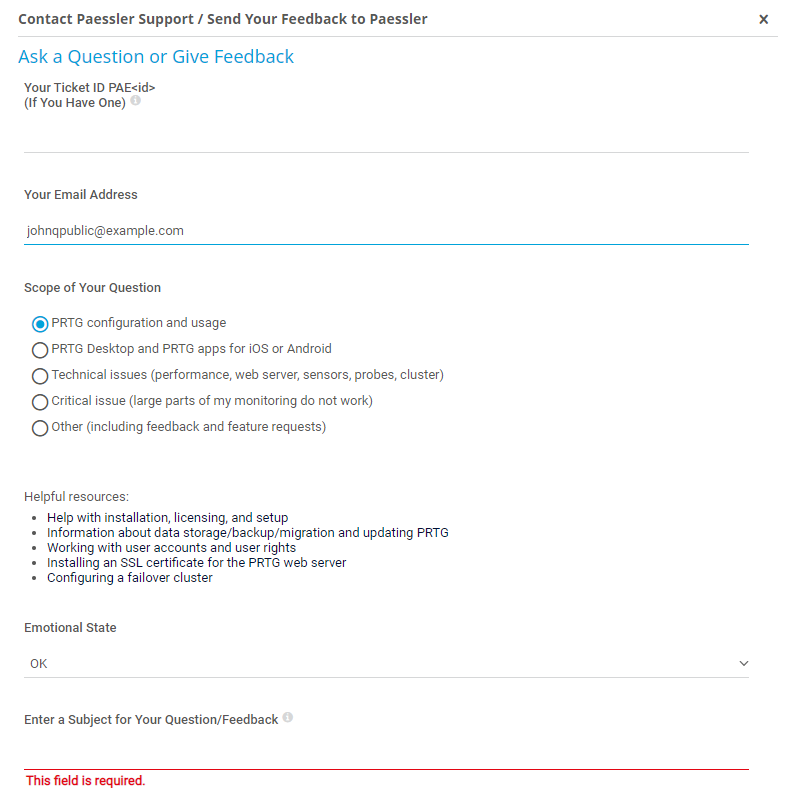Click the Email Address input field
The height and width of the screenshot is (804, 786).
(x=386, y=230)
